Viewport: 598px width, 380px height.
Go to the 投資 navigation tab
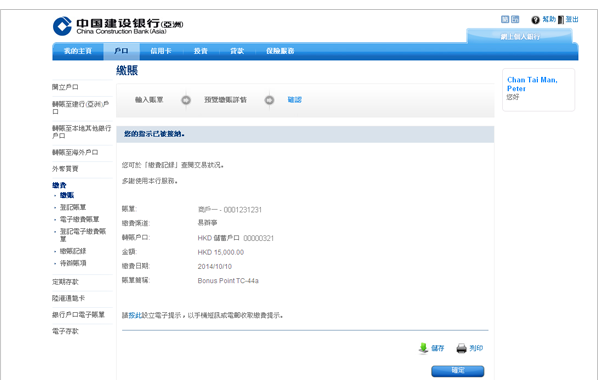tap(201, 51)
